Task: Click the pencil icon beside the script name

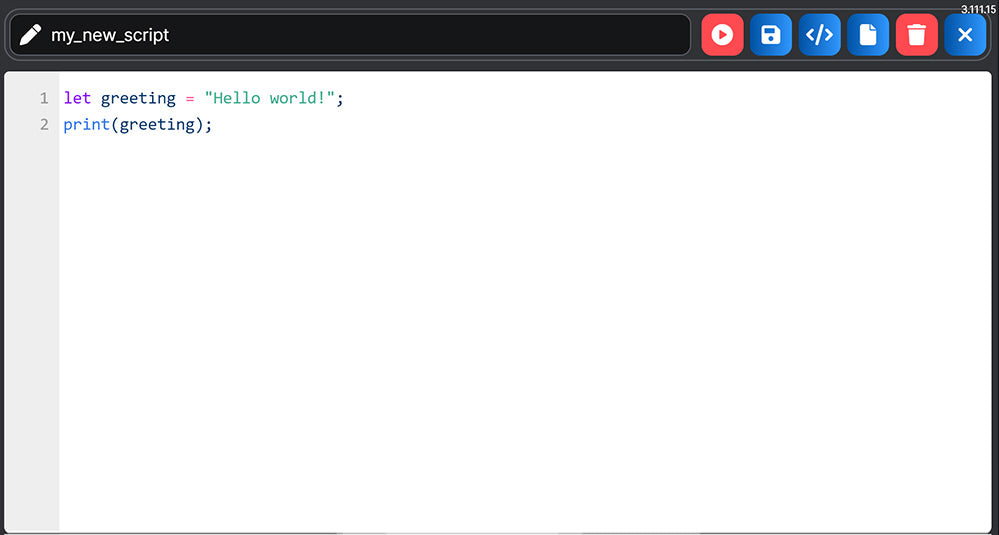Action: [31, 35]
